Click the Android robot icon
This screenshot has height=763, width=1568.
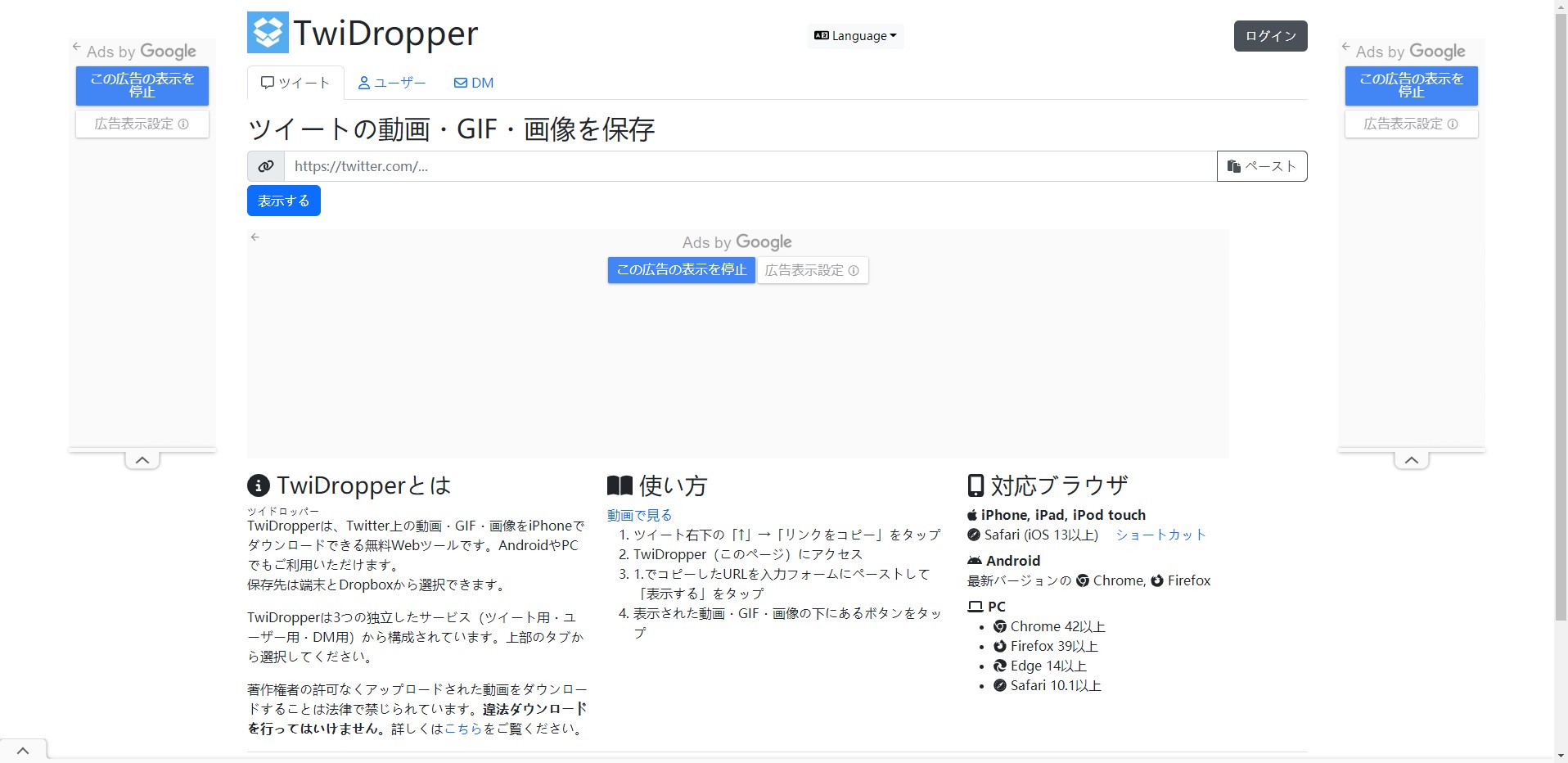pos(975,561)
